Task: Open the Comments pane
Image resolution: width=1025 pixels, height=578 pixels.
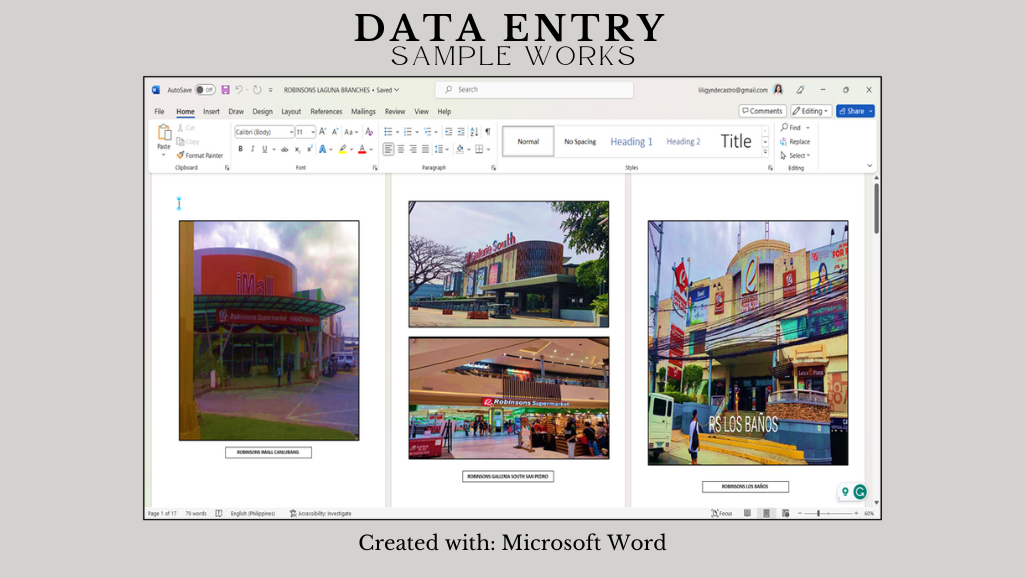Action: (762, 111)
